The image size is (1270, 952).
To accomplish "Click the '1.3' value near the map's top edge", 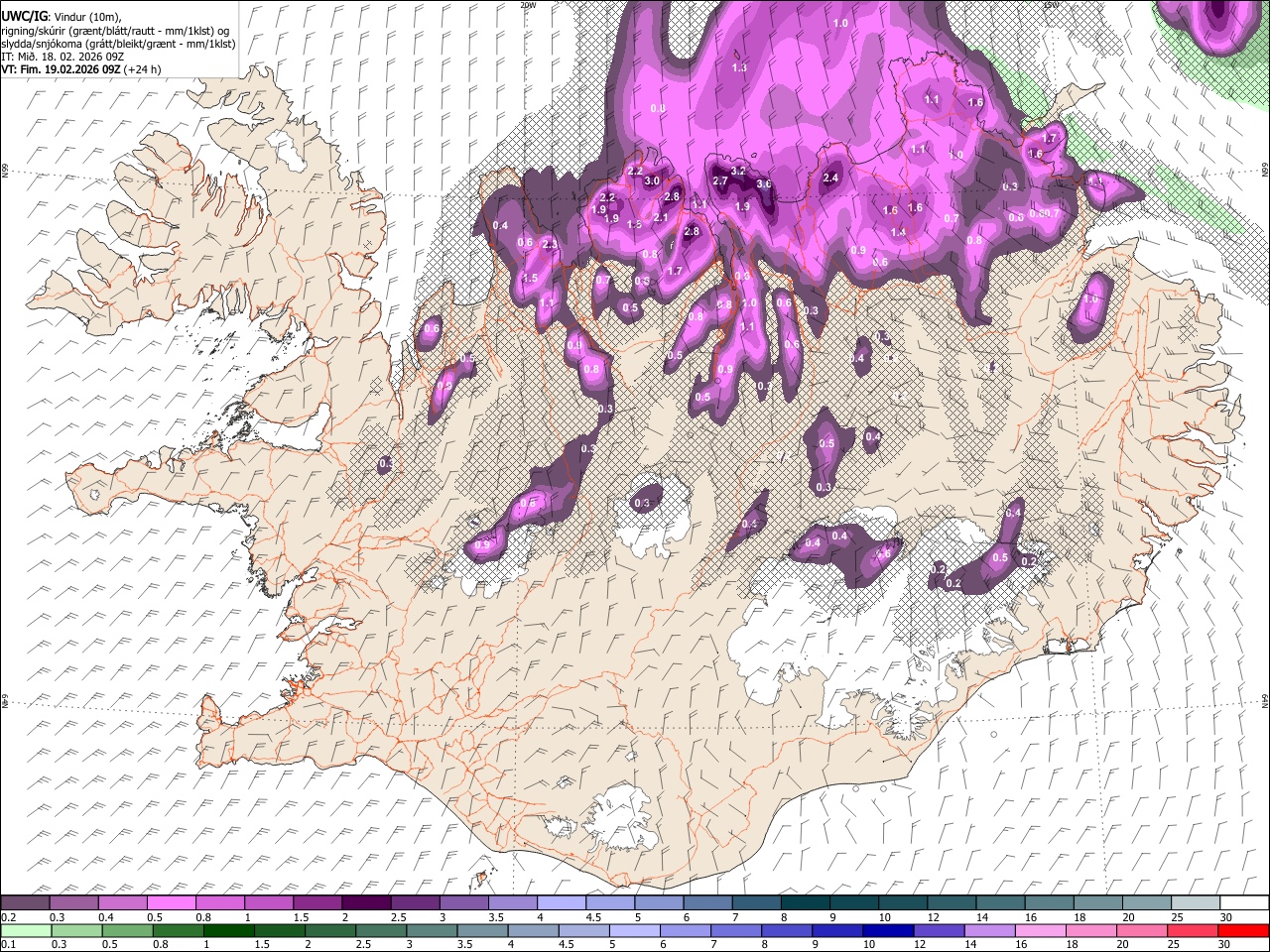I will click(739, 67).
